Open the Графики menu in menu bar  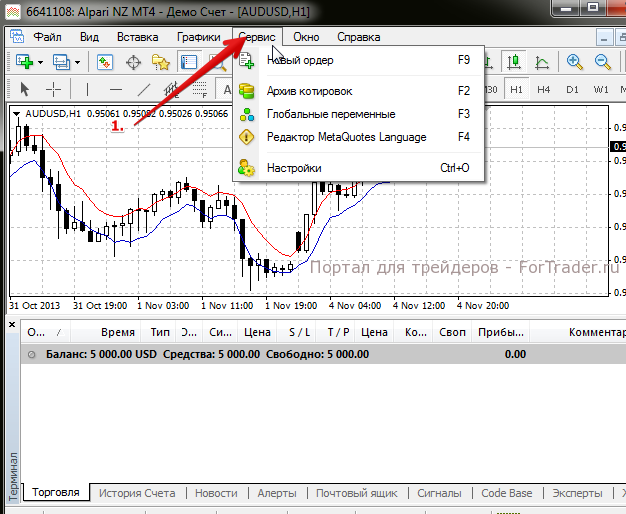[x=198, y=37]
